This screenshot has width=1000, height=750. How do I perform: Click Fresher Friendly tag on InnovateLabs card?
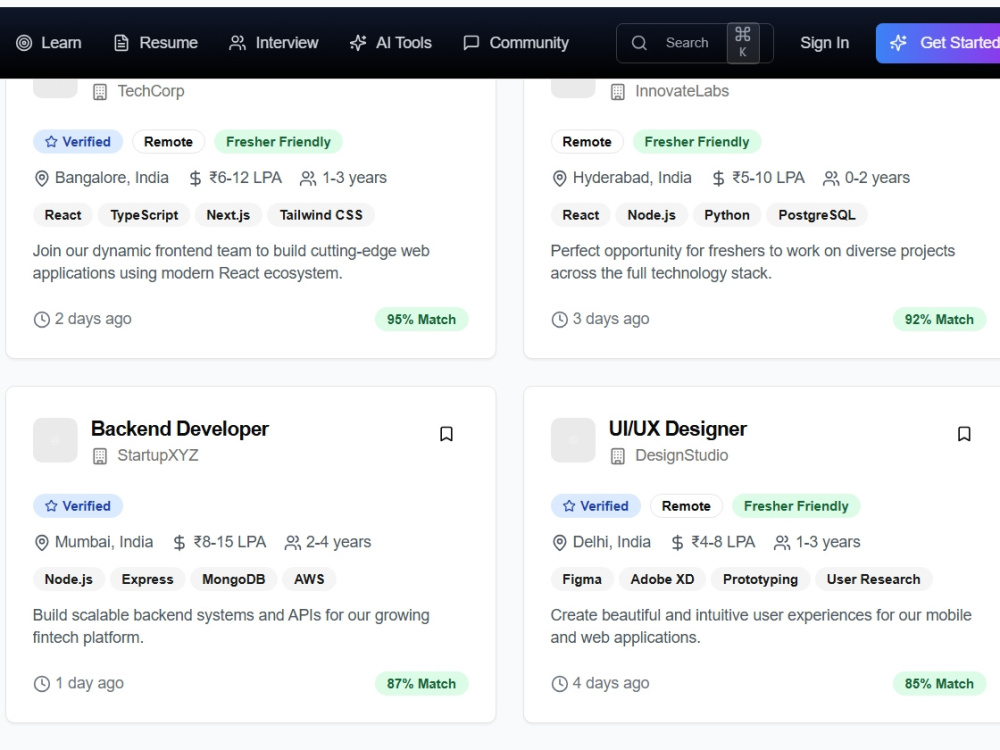pyautogui.click(x=697, y=142)
